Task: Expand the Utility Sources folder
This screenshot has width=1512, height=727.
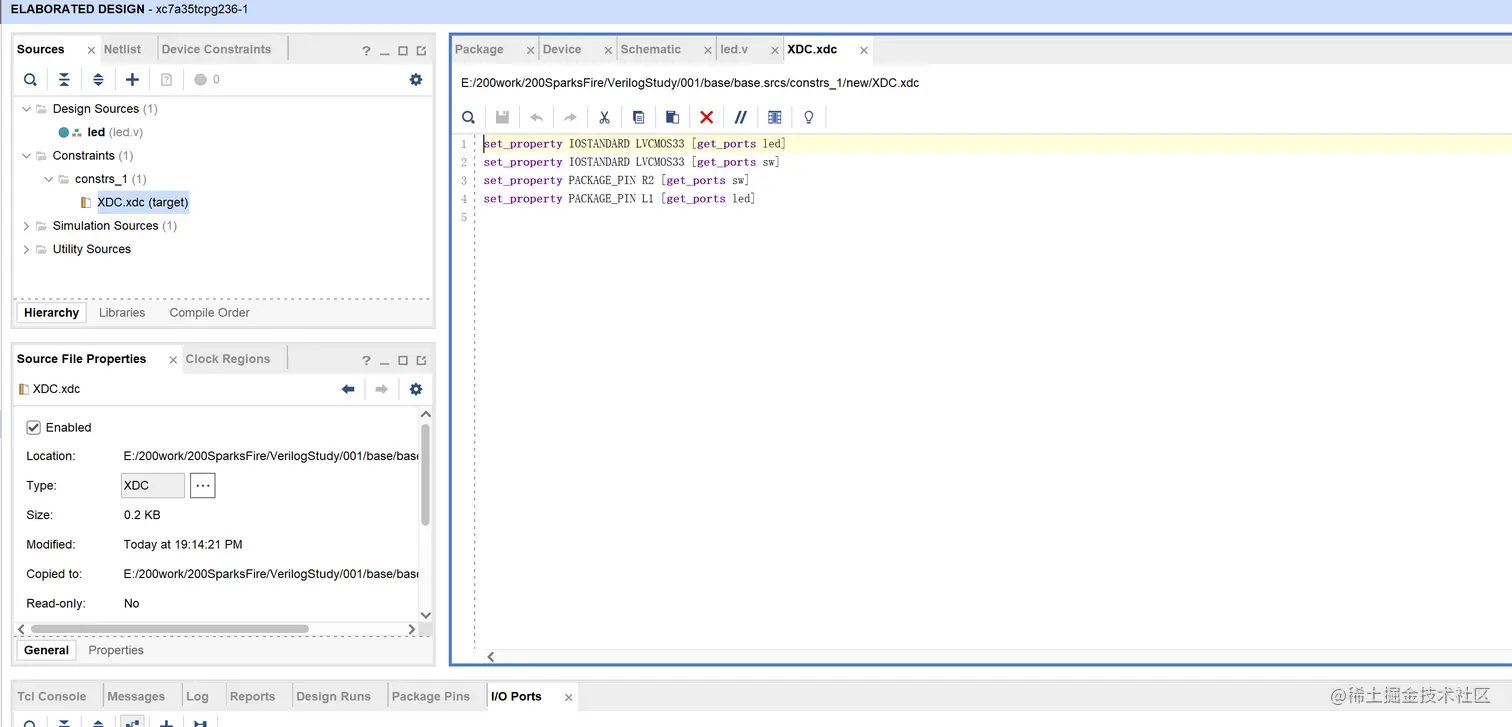Action: point(26,249)
